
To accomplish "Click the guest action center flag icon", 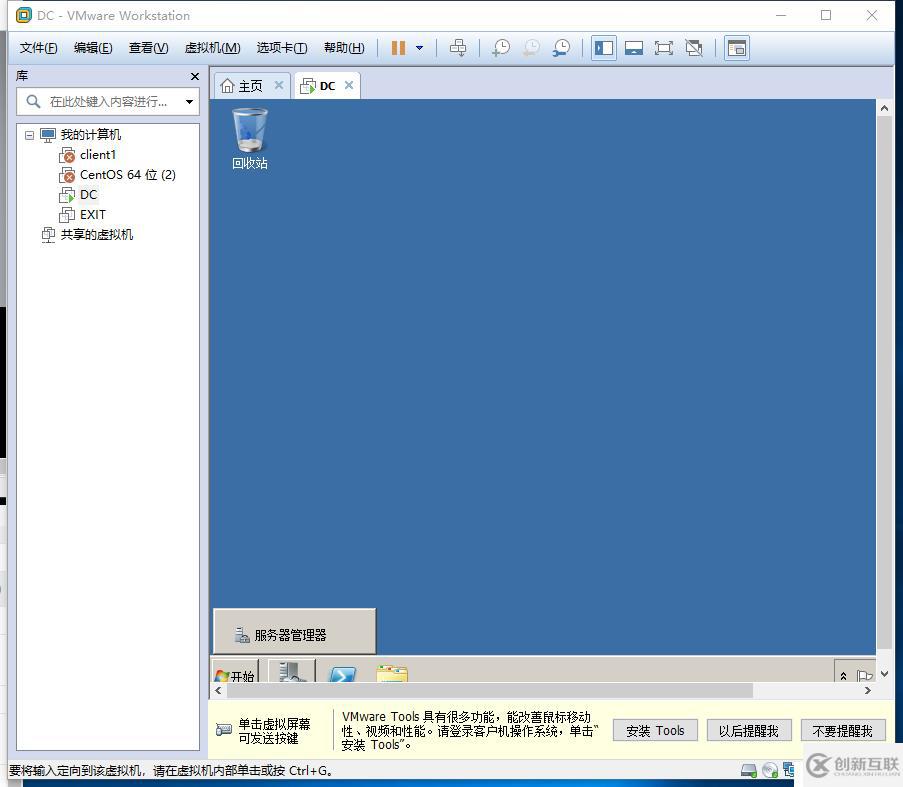I will [x=863, y=675].
